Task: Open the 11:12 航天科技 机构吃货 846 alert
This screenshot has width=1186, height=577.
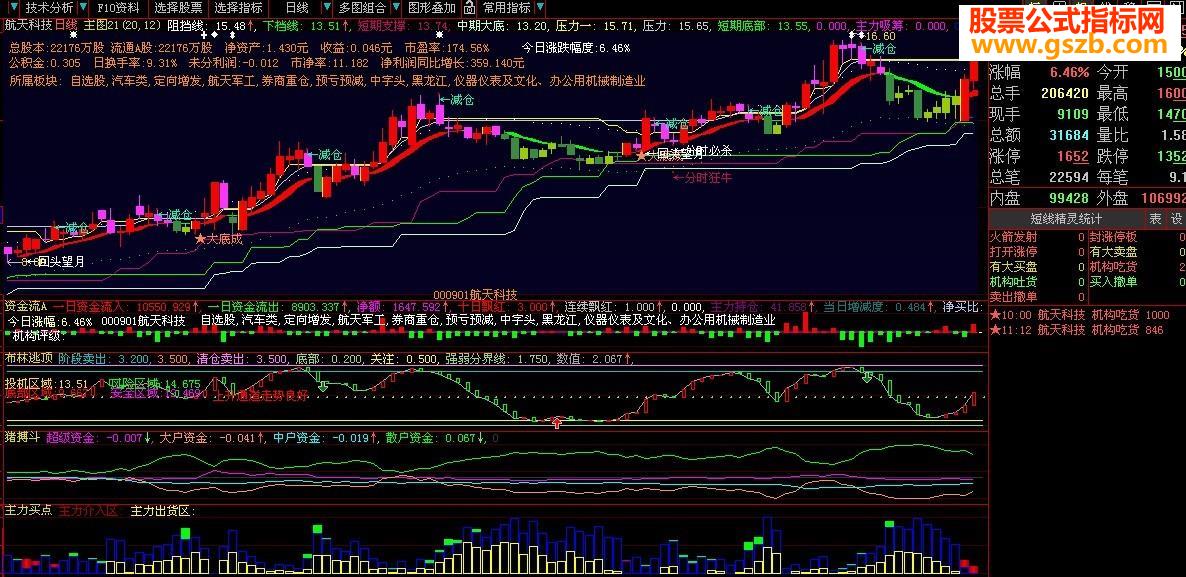Action: click(x=1076, y=330)
